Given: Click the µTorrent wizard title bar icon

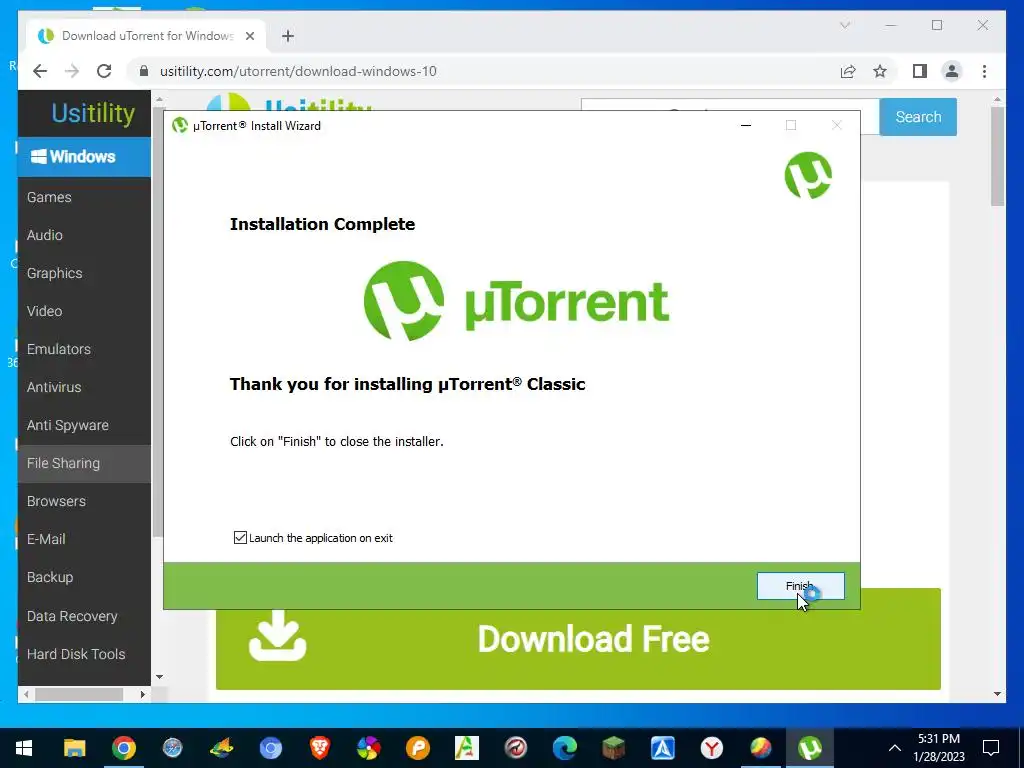Looking at the screenshot, I should pos(180,125).
